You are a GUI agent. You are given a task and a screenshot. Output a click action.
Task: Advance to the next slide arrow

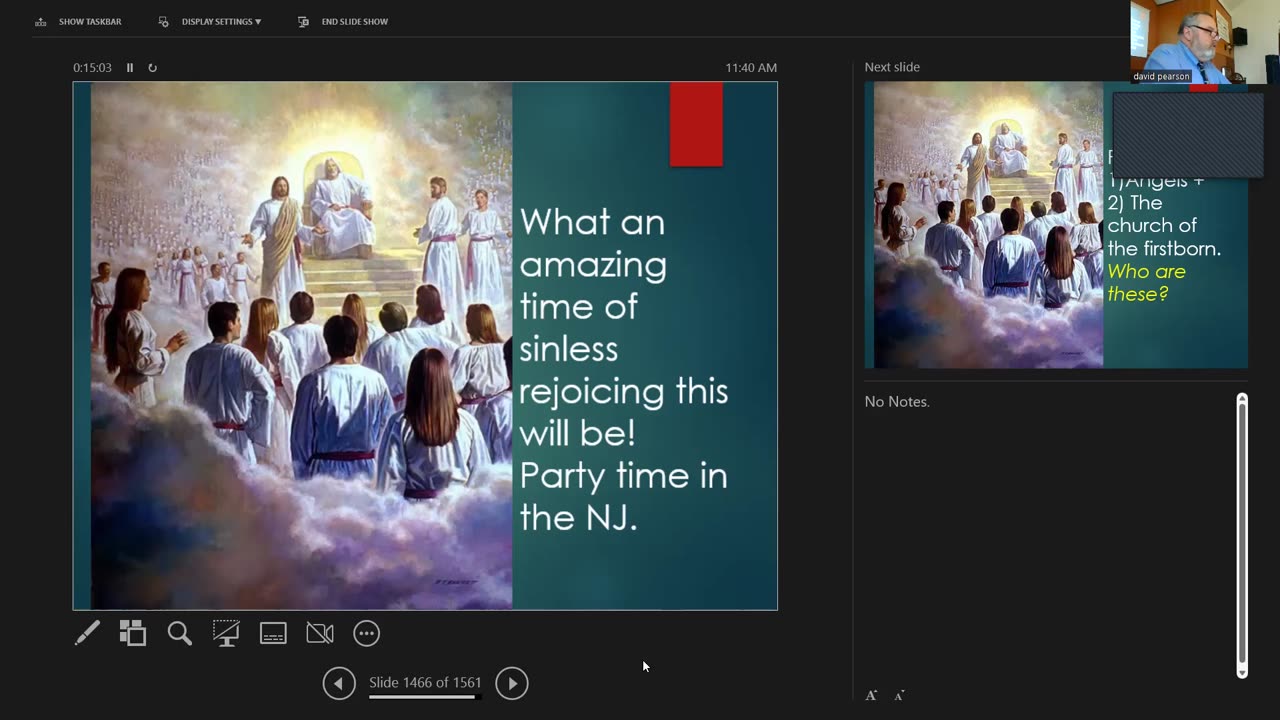(x=512, y=683)
